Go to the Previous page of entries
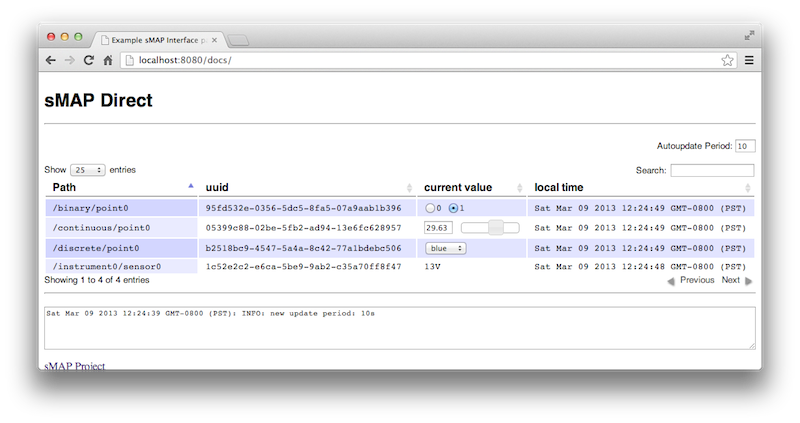The height and width of the screenshot is (423, 800). 691,280
